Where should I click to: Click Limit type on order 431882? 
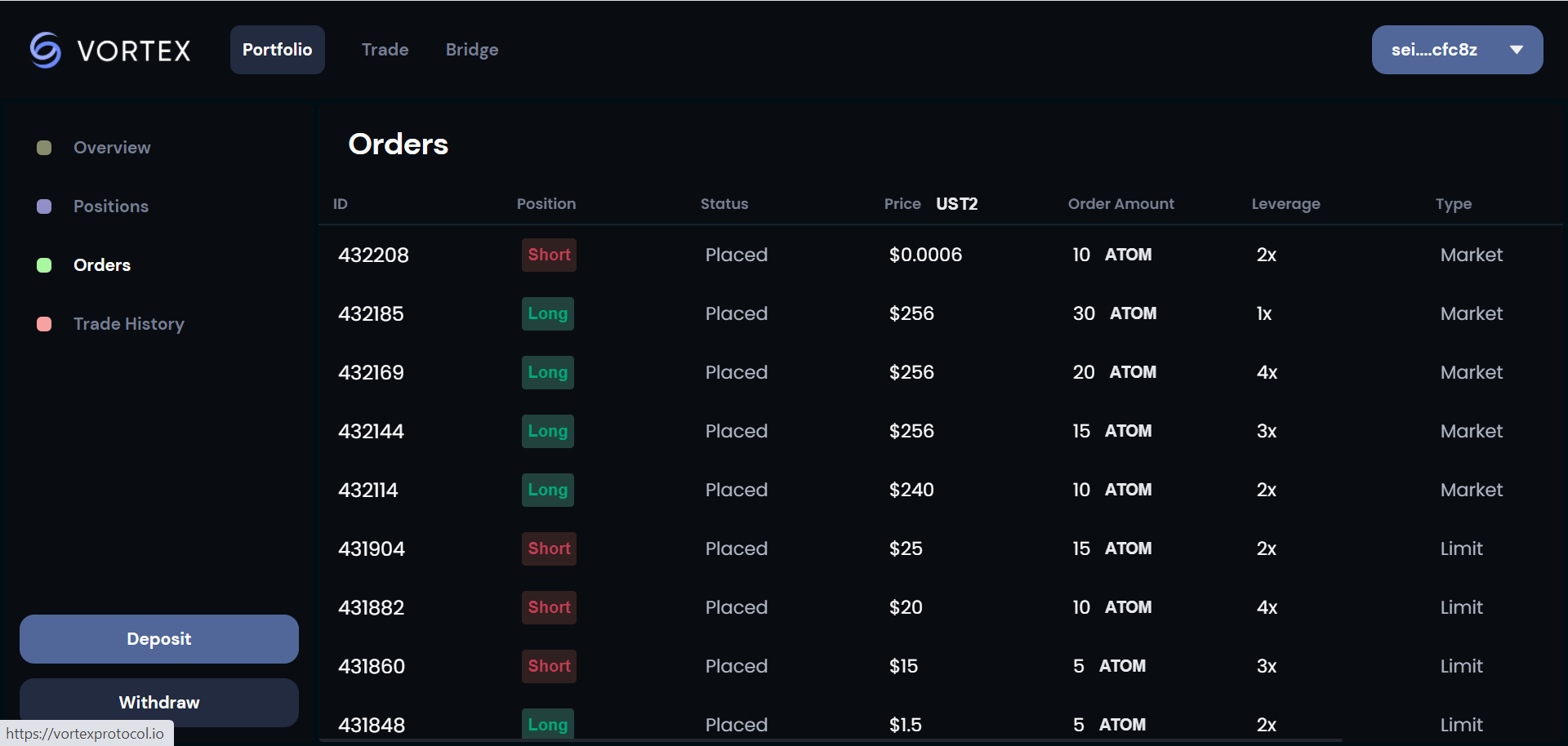[x=1461, y=607]
